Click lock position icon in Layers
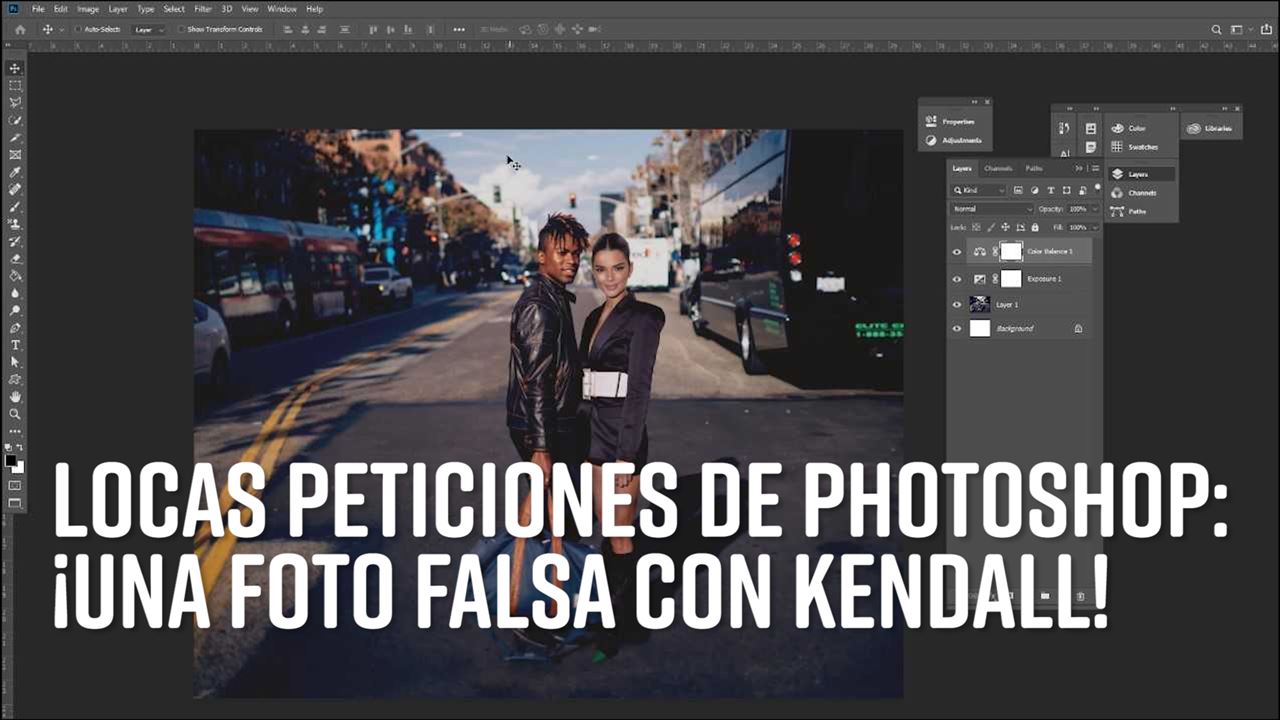The image size is (1280, 720). coord(1005,228)
